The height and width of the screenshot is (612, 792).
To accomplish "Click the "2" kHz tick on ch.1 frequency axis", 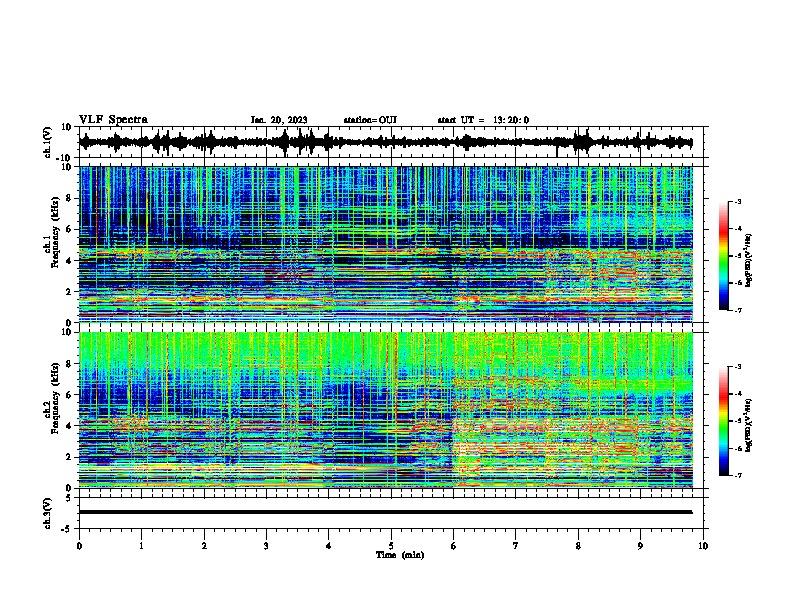I will [x=70, y=291].
